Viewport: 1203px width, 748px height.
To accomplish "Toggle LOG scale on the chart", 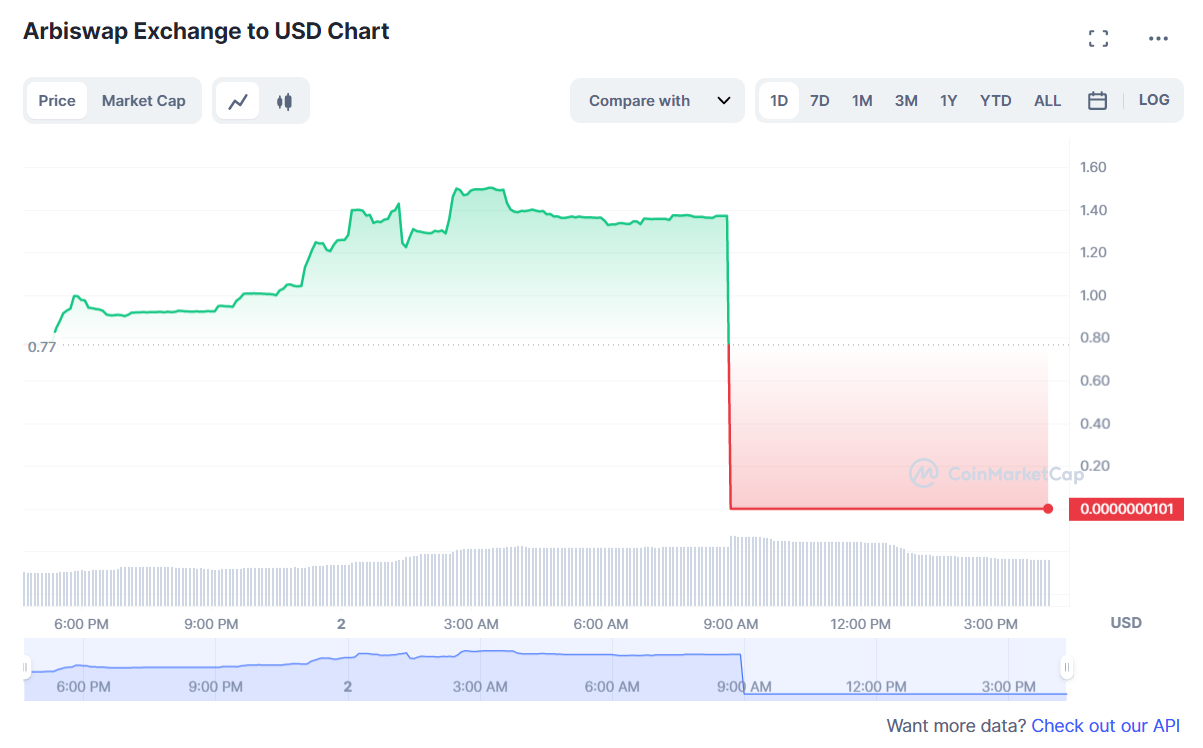I will pyautogui.click(x=1154, y=100).
